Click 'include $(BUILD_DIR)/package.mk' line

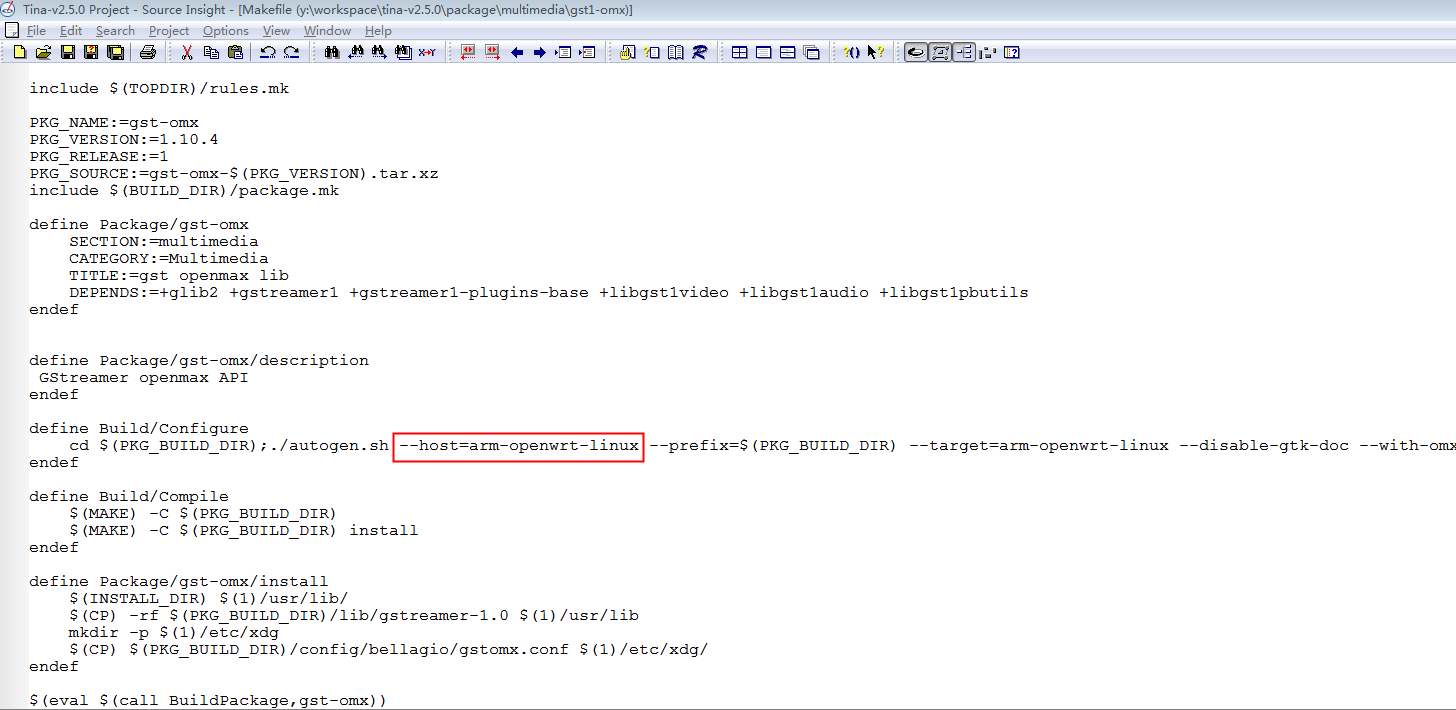(x=184, y=191)
